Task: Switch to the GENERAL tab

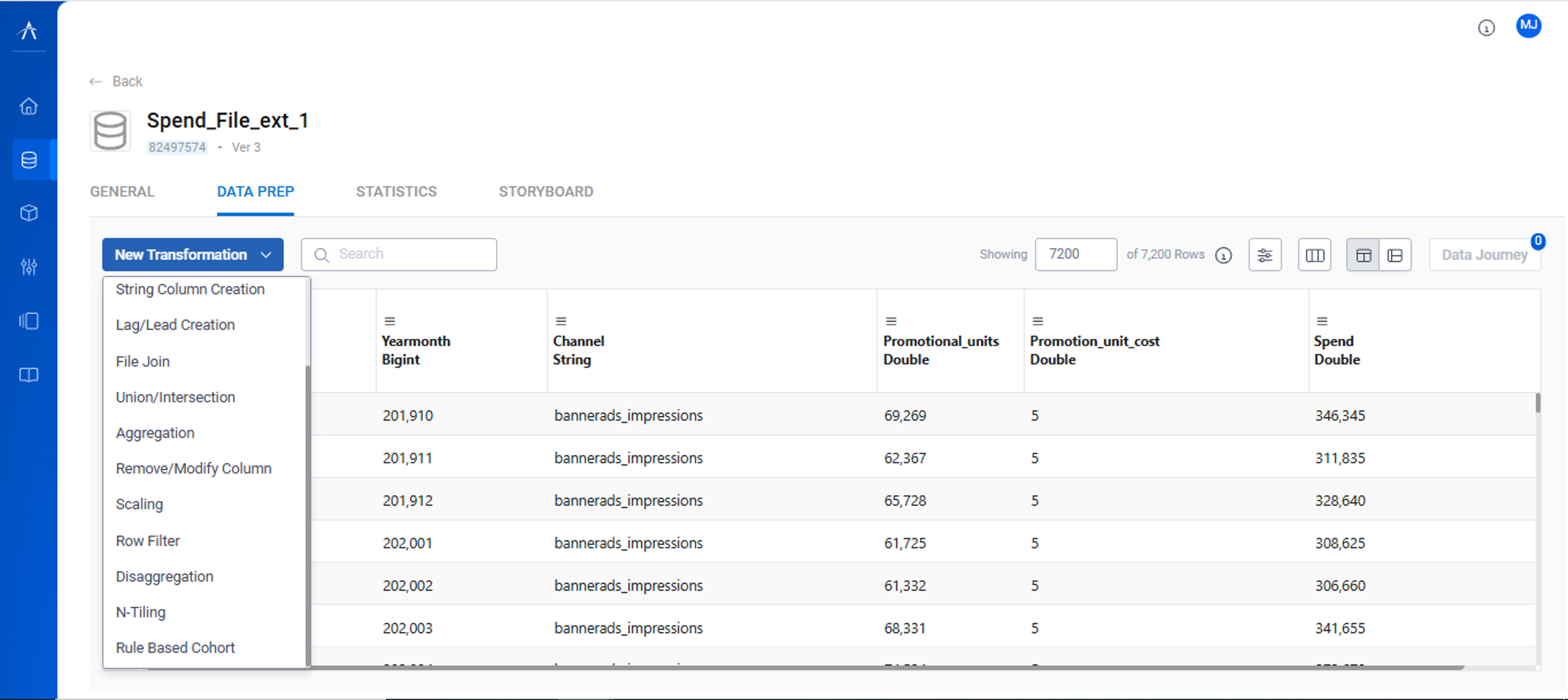Action: coord(122,191)
